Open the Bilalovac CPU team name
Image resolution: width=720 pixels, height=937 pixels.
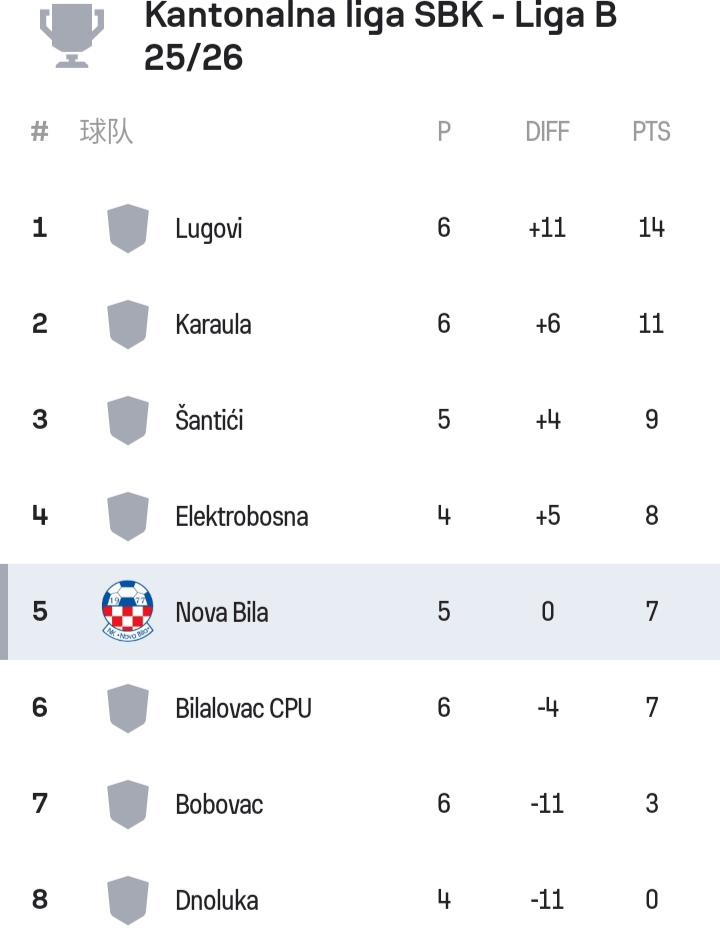coord(243,709)
